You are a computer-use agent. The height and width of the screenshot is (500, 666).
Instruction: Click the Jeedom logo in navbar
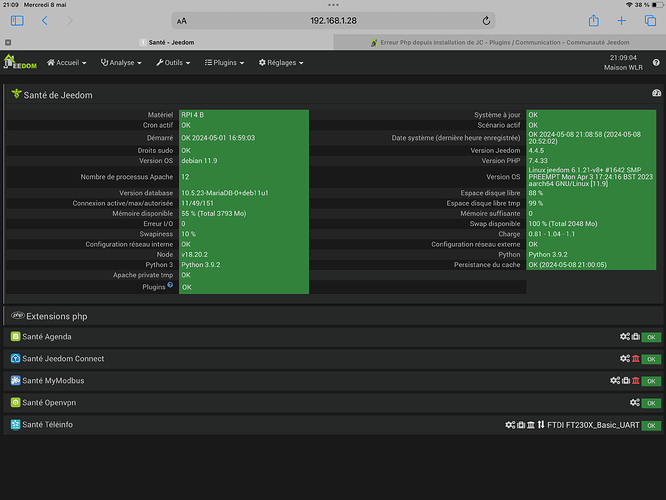click(x=20, y=63)
